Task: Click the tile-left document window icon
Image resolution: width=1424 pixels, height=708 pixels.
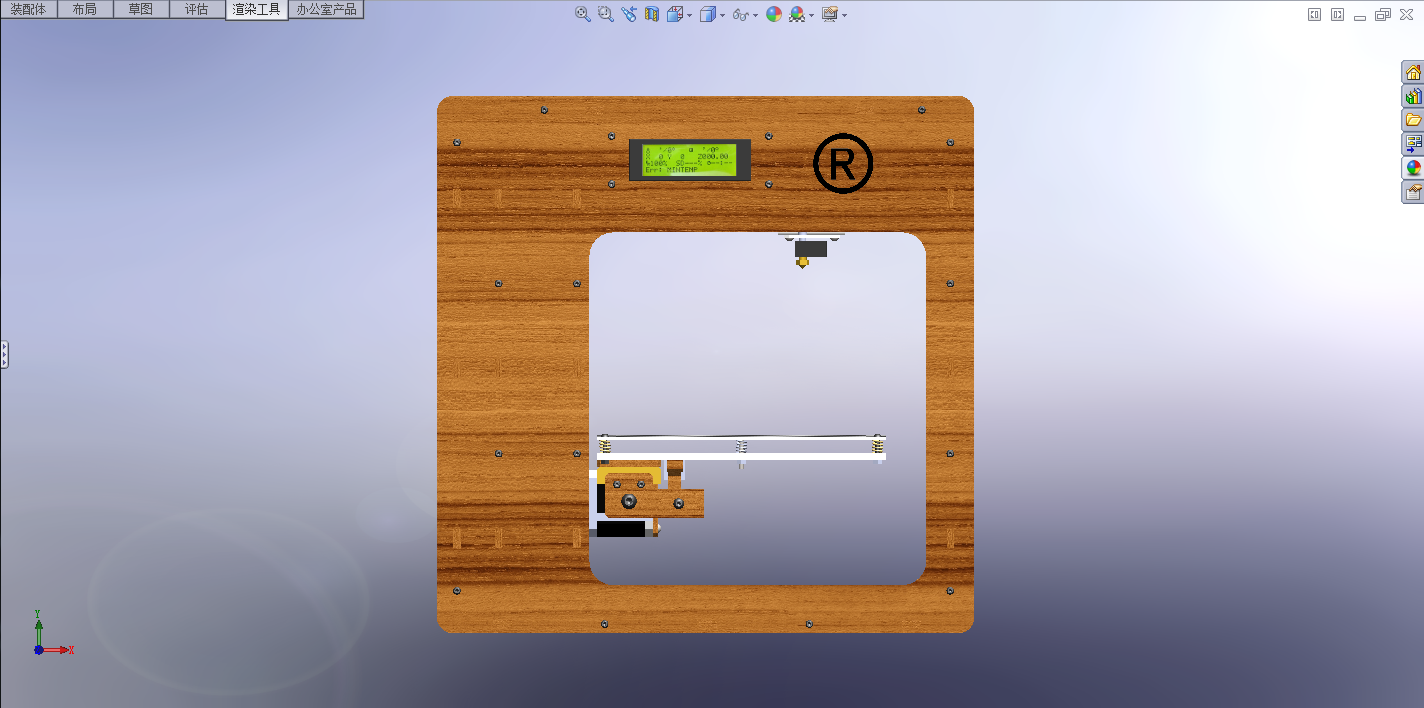Action: click(1314, 14)
